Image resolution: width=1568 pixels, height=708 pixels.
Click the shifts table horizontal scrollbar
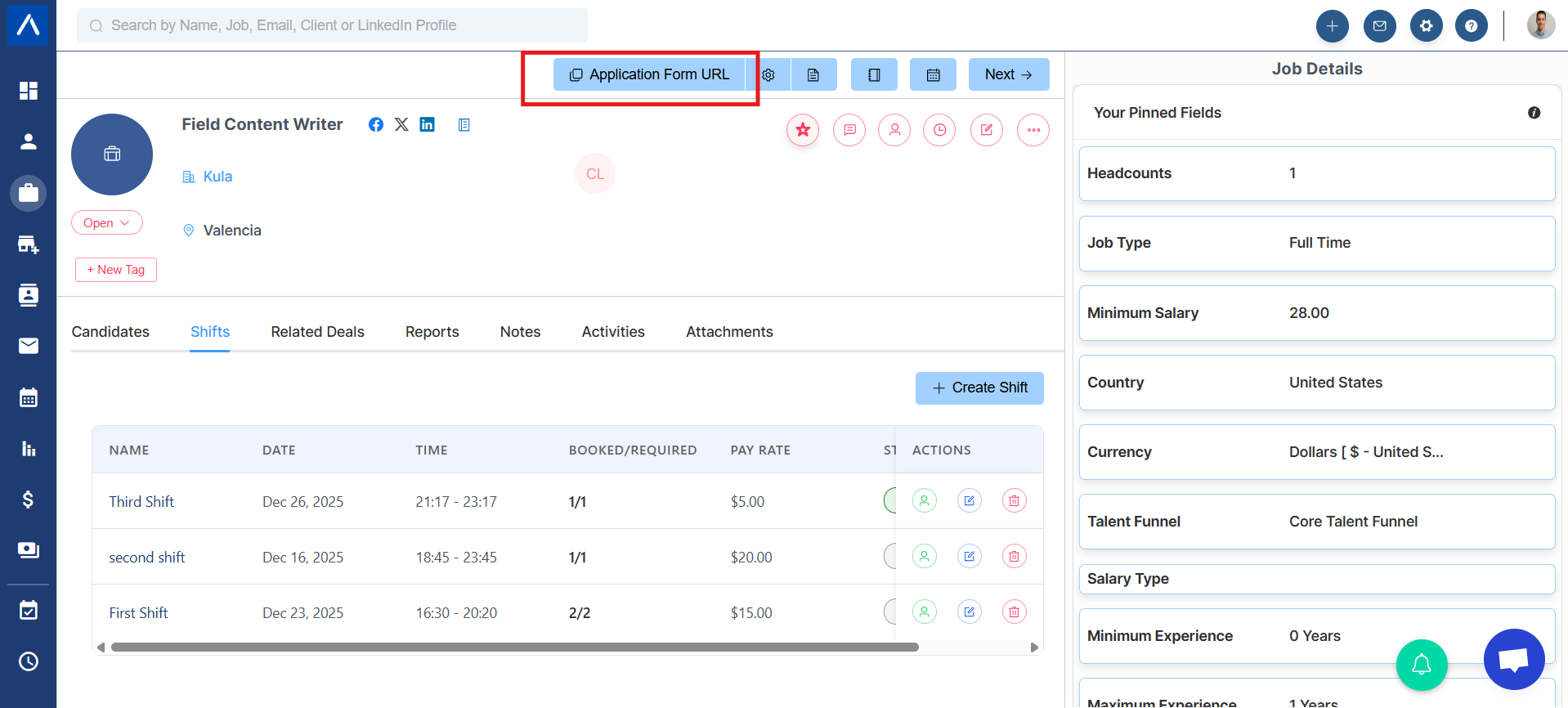515,648
